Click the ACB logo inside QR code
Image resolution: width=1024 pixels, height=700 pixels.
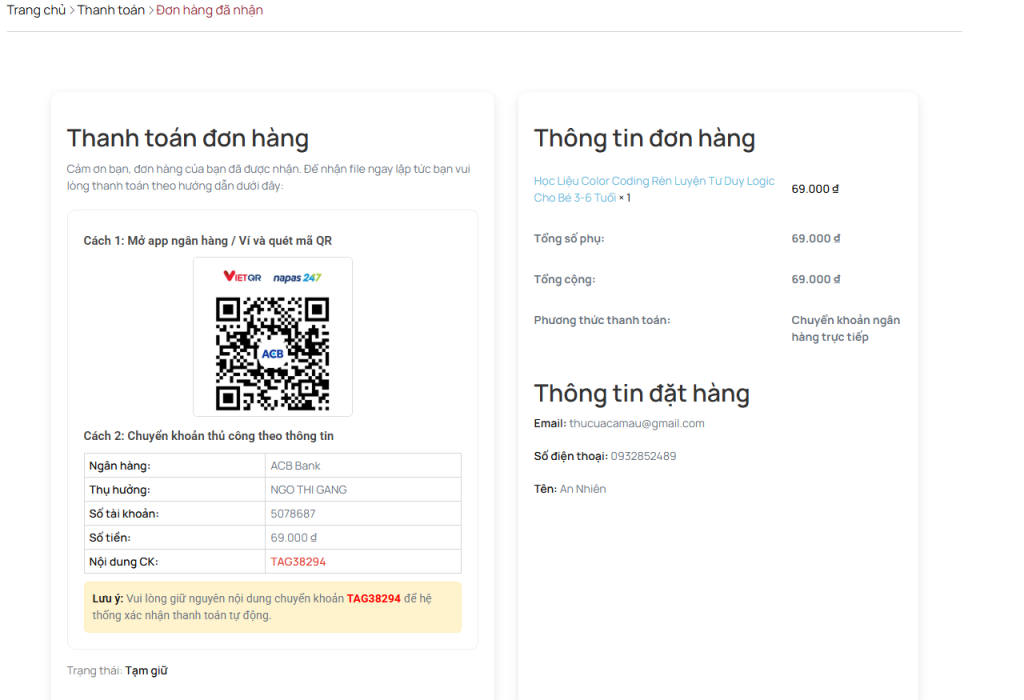(x=272, y=353)
